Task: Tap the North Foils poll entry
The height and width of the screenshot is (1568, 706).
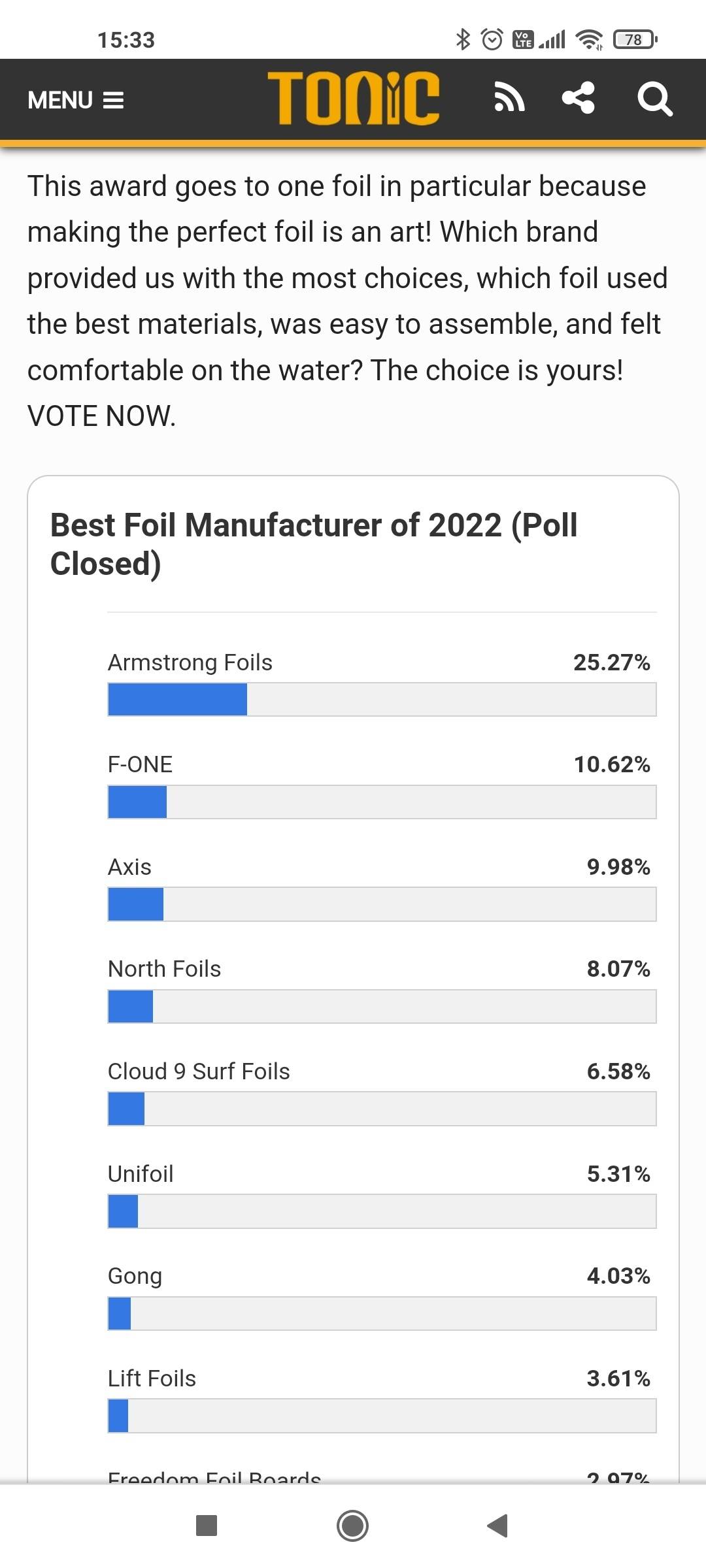Action: (x=165, y=969)
